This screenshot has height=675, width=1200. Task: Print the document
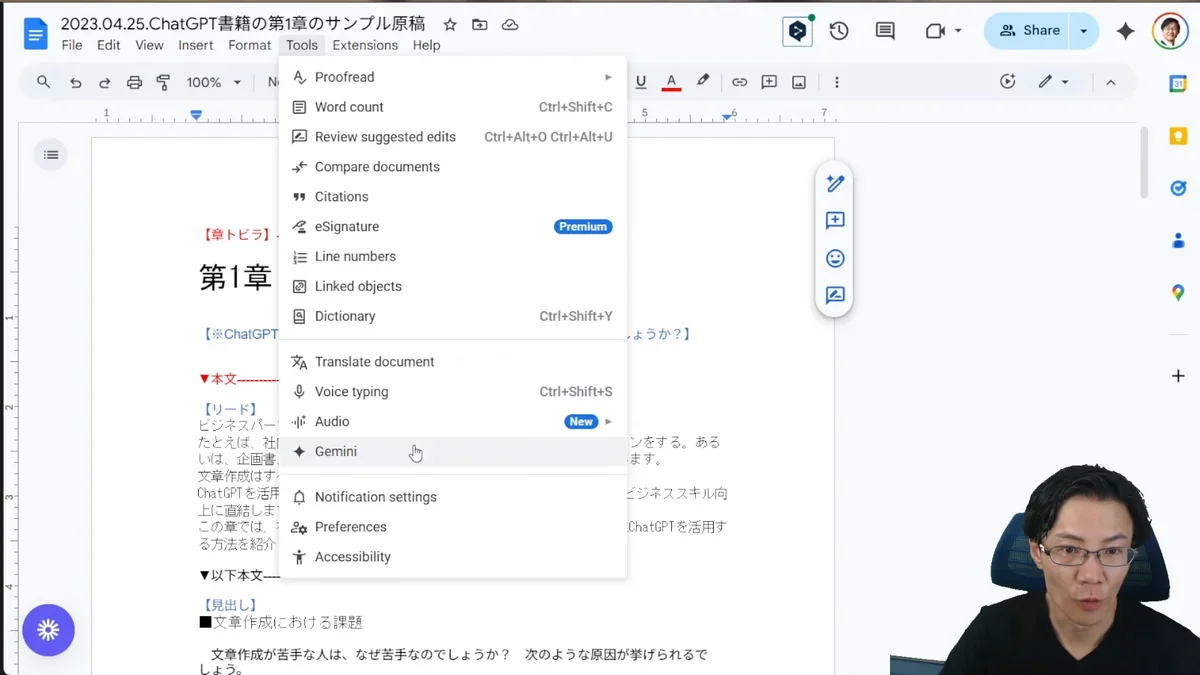134,82
